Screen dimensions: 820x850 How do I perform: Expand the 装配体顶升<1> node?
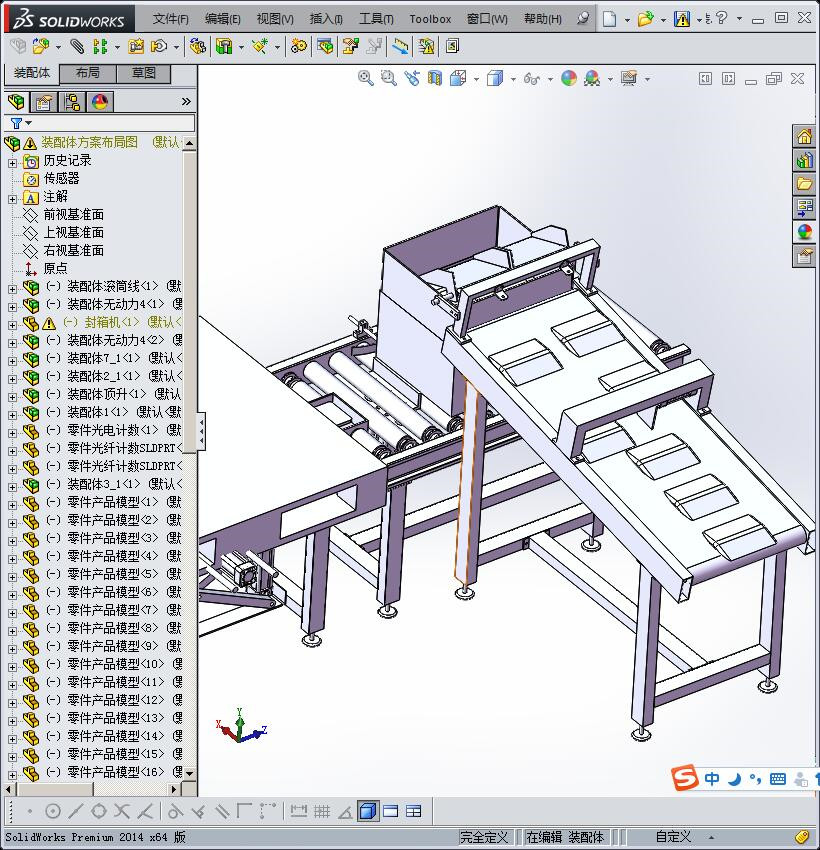tap(12, 396)
